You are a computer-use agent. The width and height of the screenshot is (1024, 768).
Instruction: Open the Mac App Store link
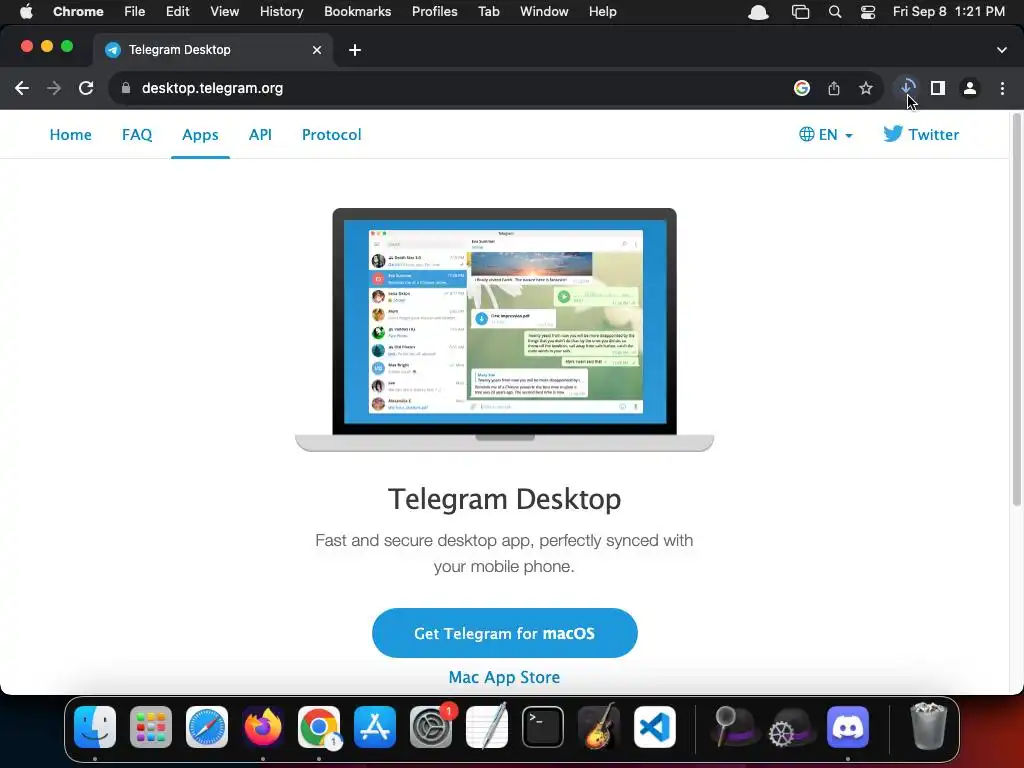504,677
